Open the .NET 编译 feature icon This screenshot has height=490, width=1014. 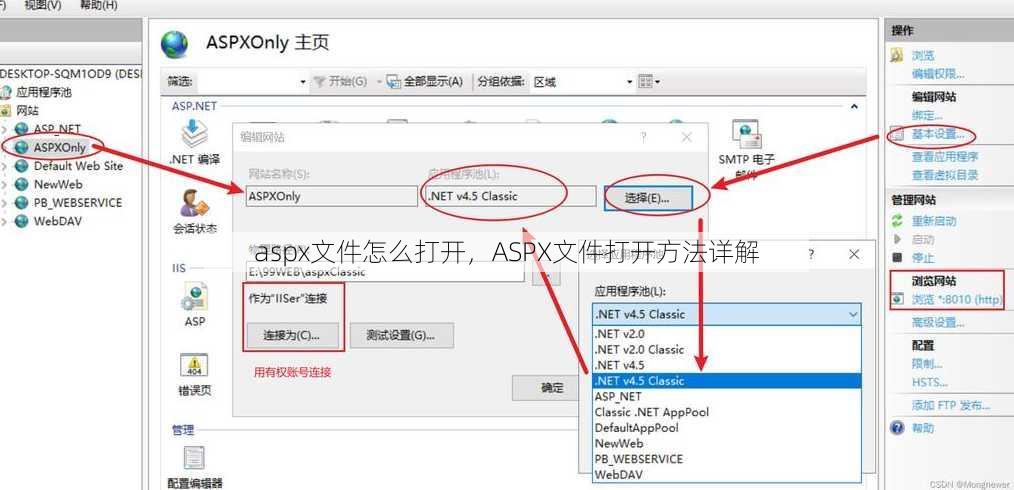(x=194, y=134)
